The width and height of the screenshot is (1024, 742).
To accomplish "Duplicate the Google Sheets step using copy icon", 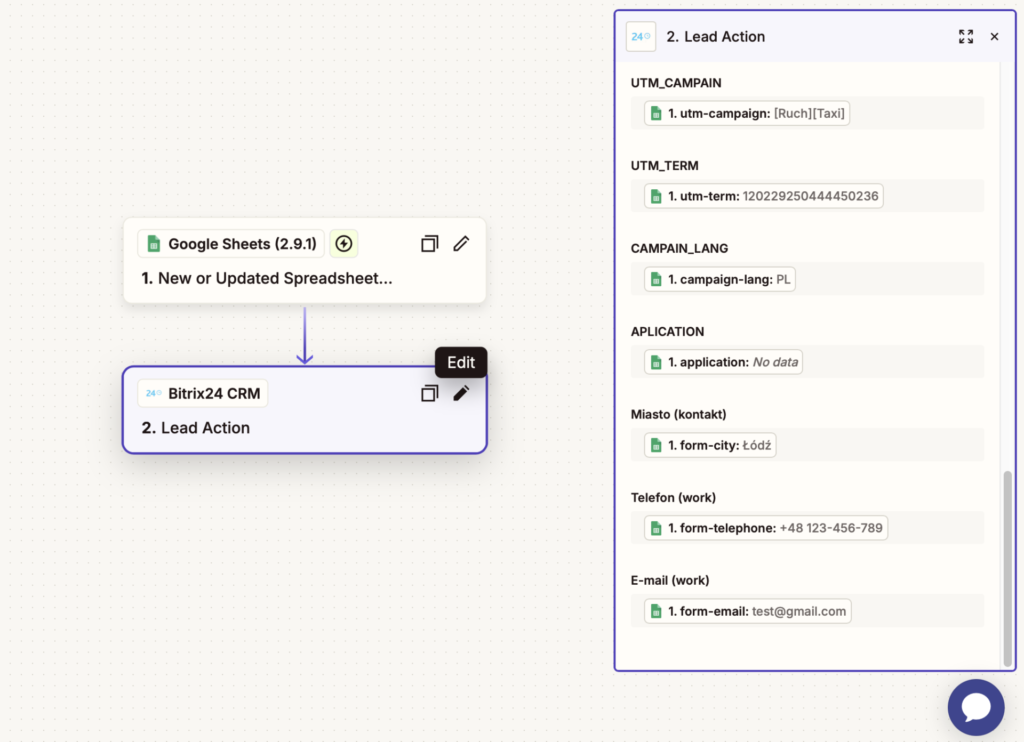I will click(x=429, y=243).
